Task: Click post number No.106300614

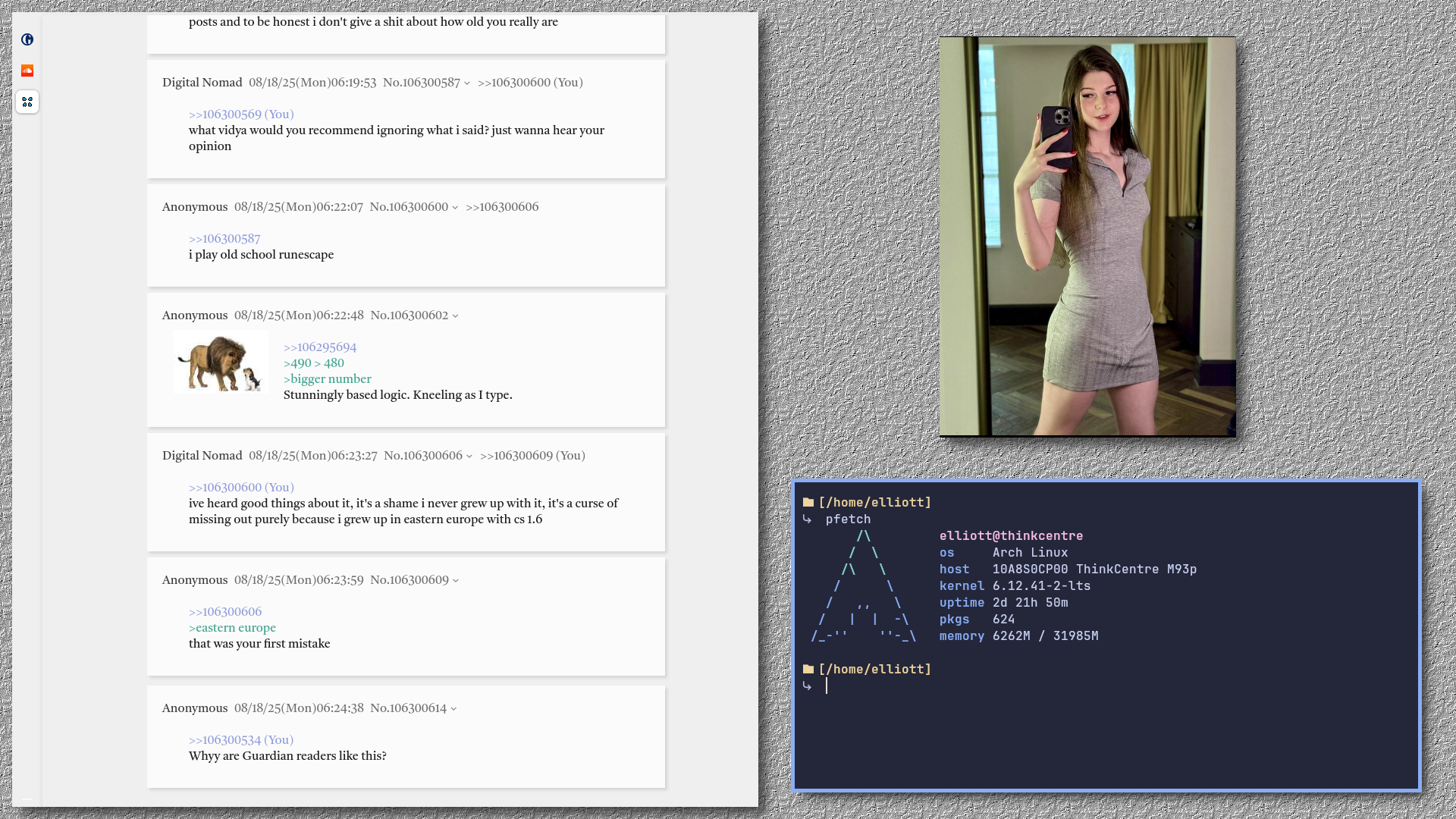Action: pyautogui.click(x=416, y=708)
